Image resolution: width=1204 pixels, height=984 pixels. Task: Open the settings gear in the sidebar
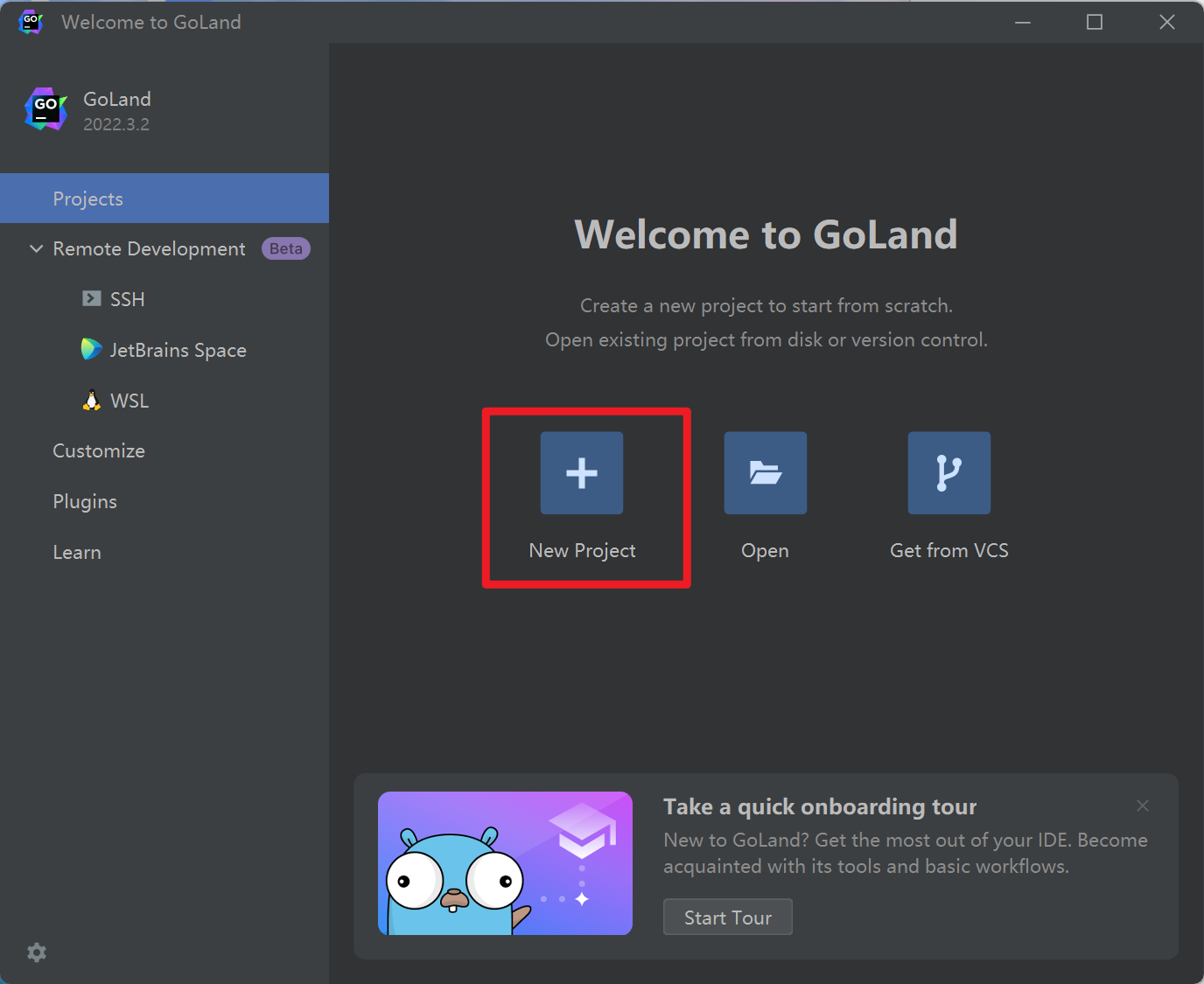(x=37, y=953)
